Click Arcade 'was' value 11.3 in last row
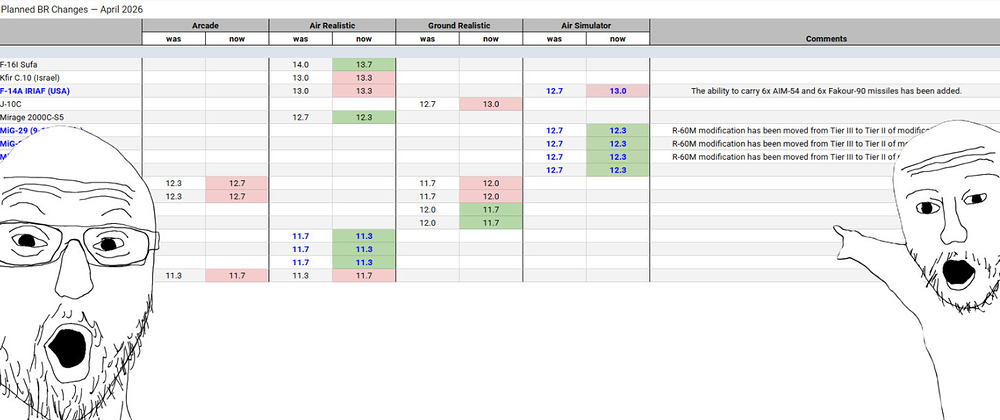Screen dimensions: 1000x420 [173, 275]
